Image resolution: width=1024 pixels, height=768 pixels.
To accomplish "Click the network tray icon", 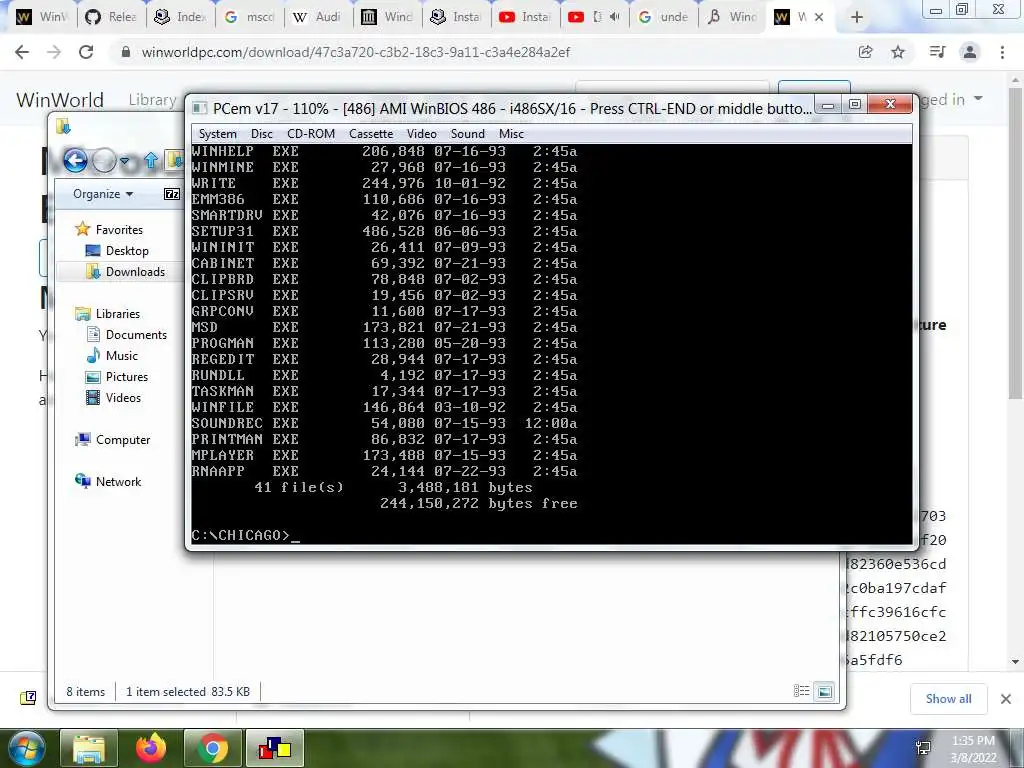I will 923,748.
